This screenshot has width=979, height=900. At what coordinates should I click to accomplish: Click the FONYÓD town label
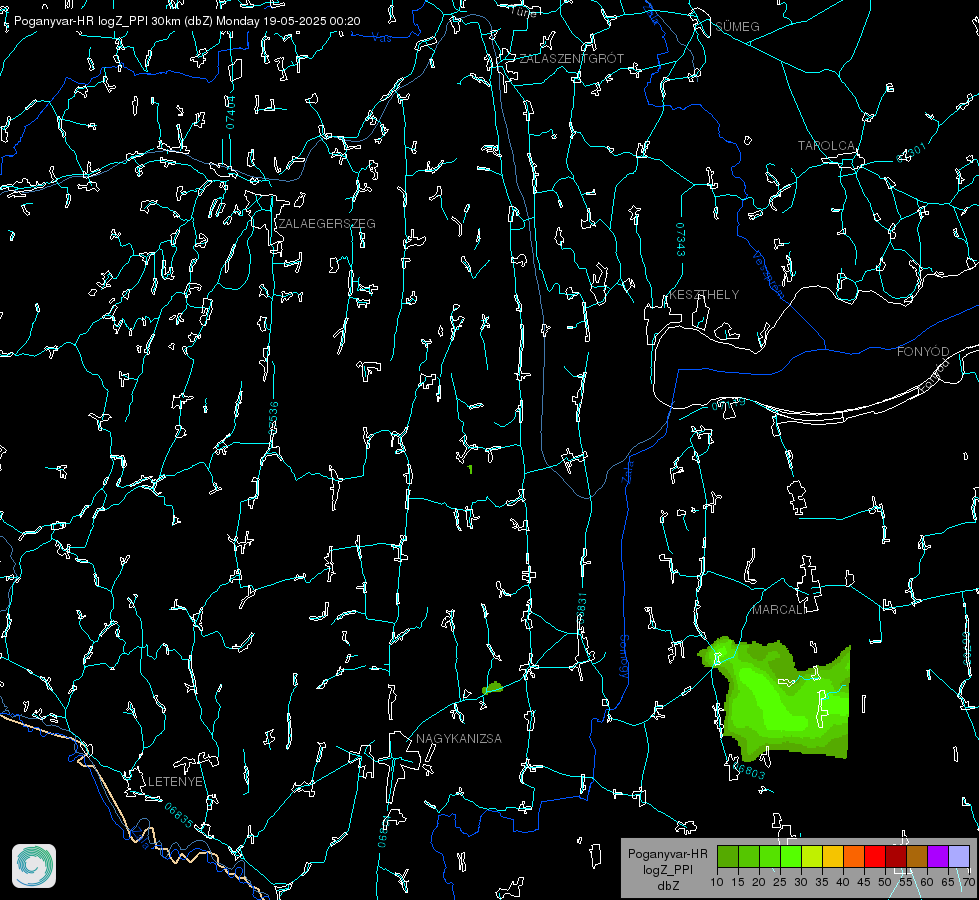(x=923, y=352)
